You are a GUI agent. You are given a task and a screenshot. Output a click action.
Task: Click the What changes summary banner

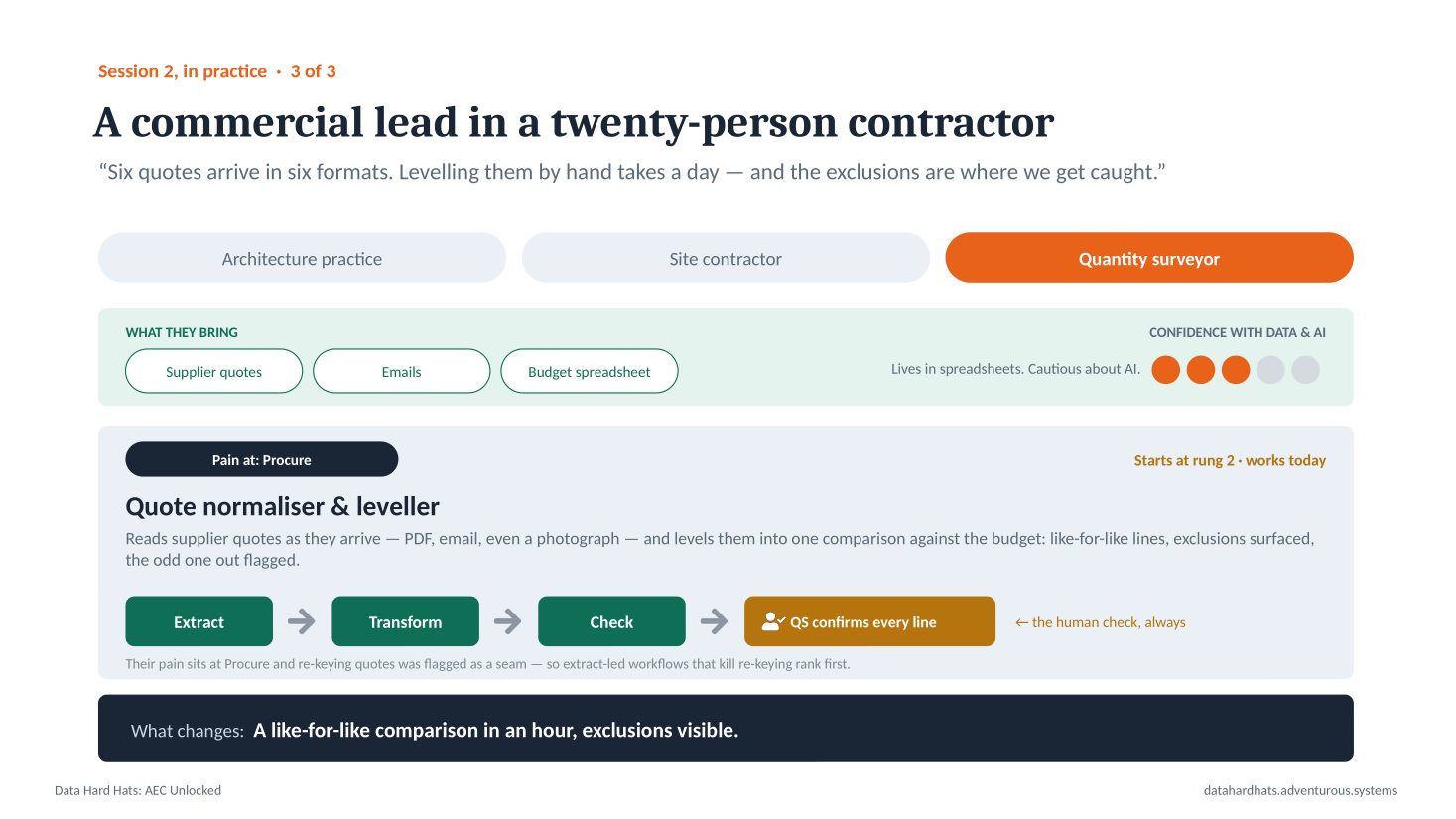point(726,729)
